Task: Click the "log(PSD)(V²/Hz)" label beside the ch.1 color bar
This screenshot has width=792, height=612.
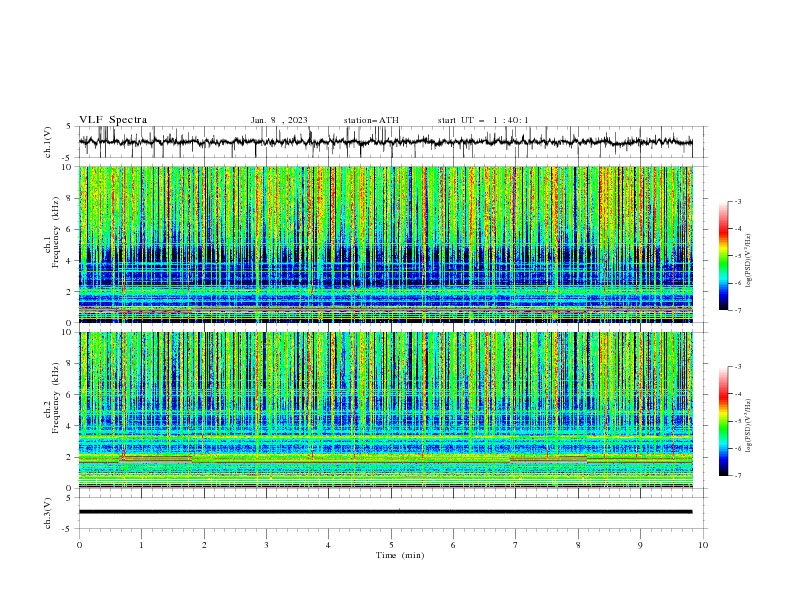Action: point(750,261)
